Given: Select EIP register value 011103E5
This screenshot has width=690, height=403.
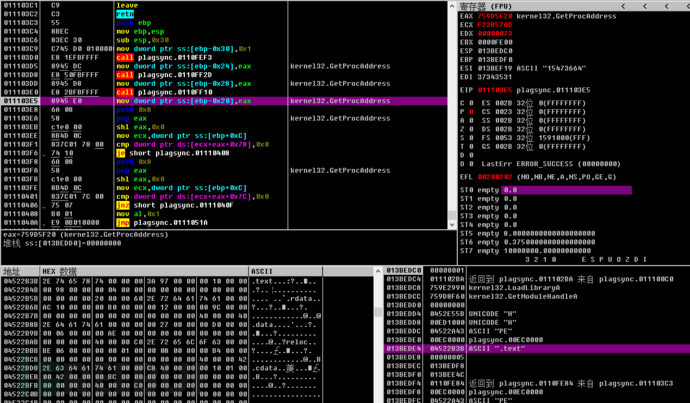Looking at the screenshot, I should coord(495,90).
